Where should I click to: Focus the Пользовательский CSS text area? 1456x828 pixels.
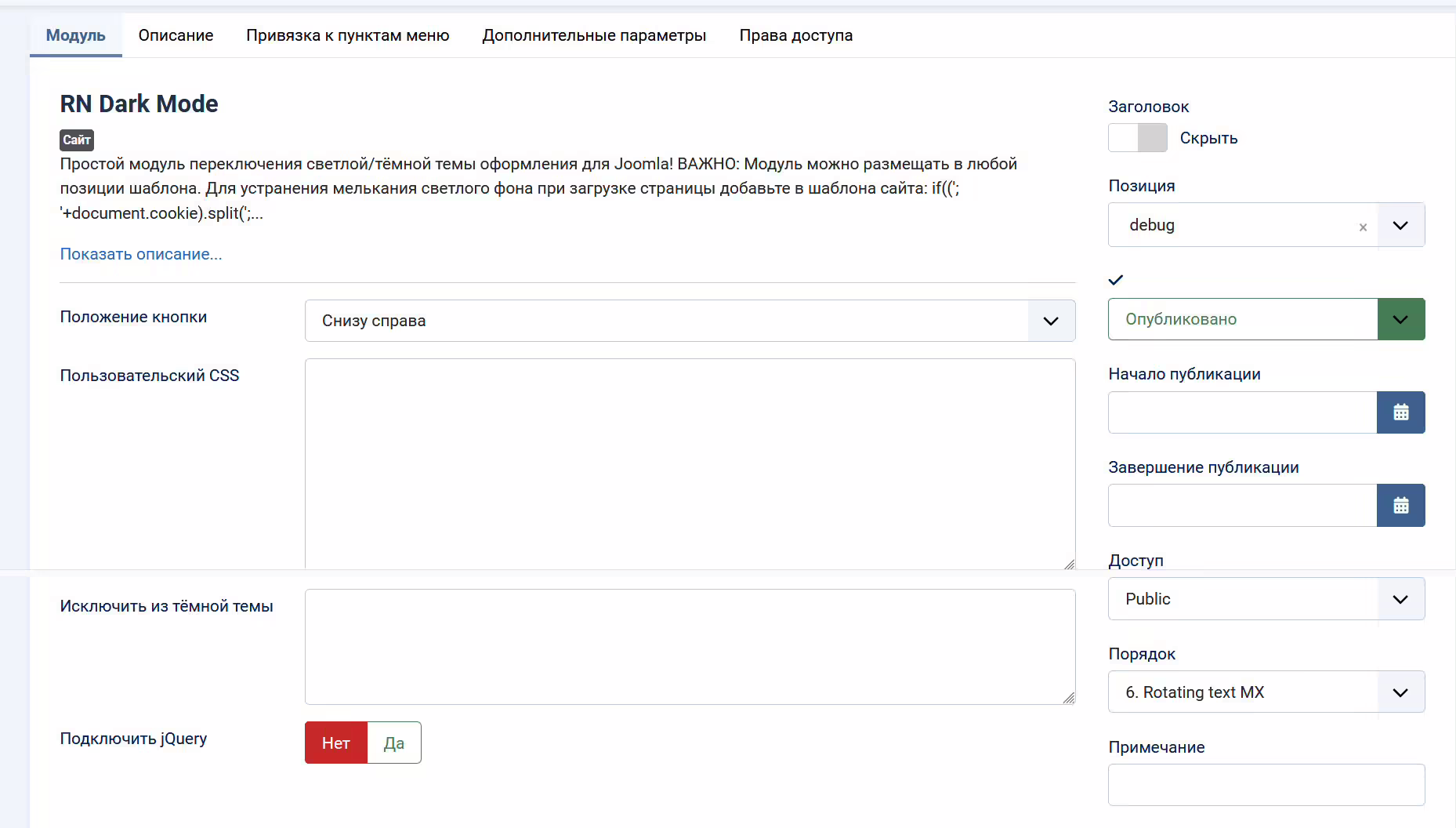[x=690, y=463]
